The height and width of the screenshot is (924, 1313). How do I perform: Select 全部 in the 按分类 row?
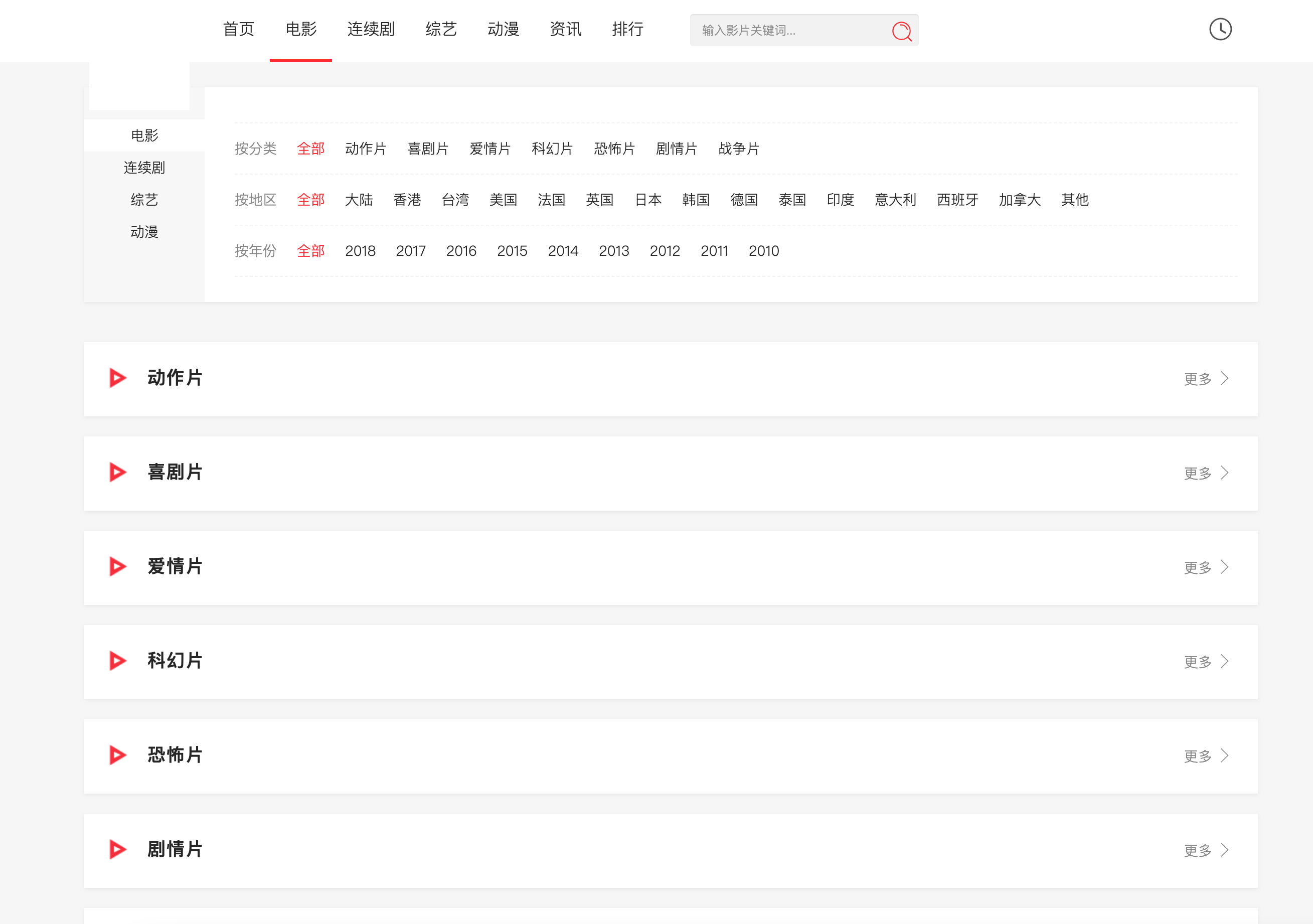click(311, 149)
